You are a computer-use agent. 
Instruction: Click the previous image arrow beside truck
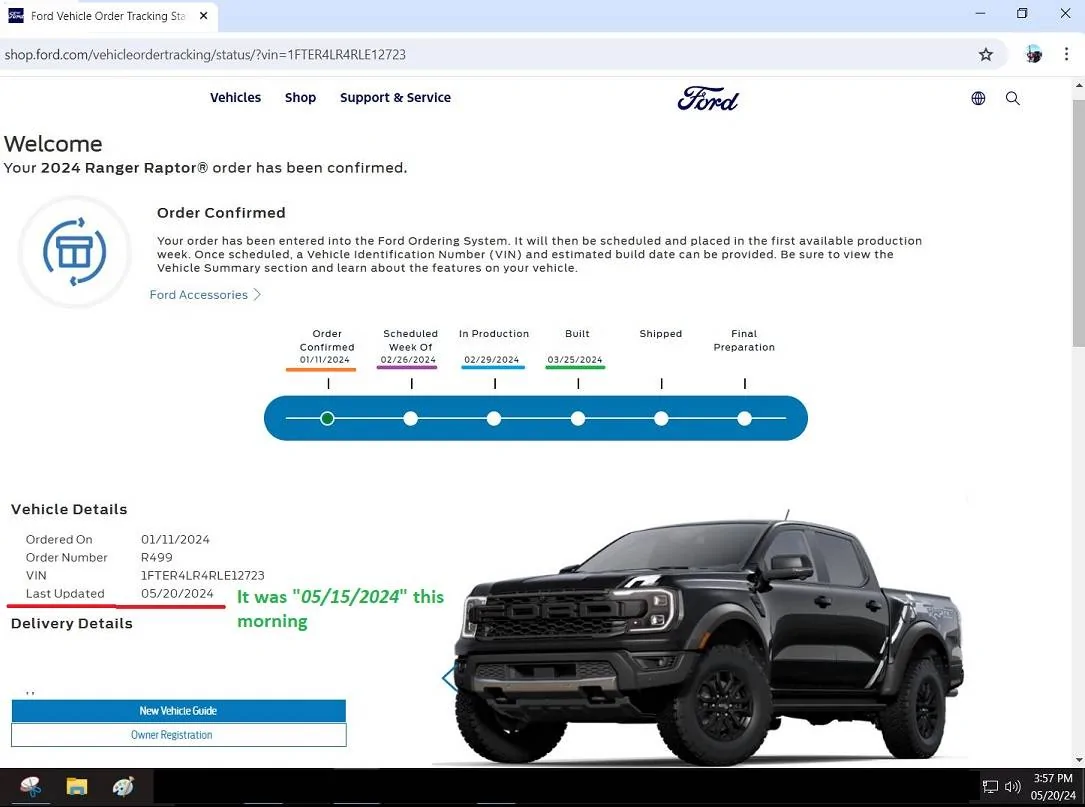coord(450,678)
